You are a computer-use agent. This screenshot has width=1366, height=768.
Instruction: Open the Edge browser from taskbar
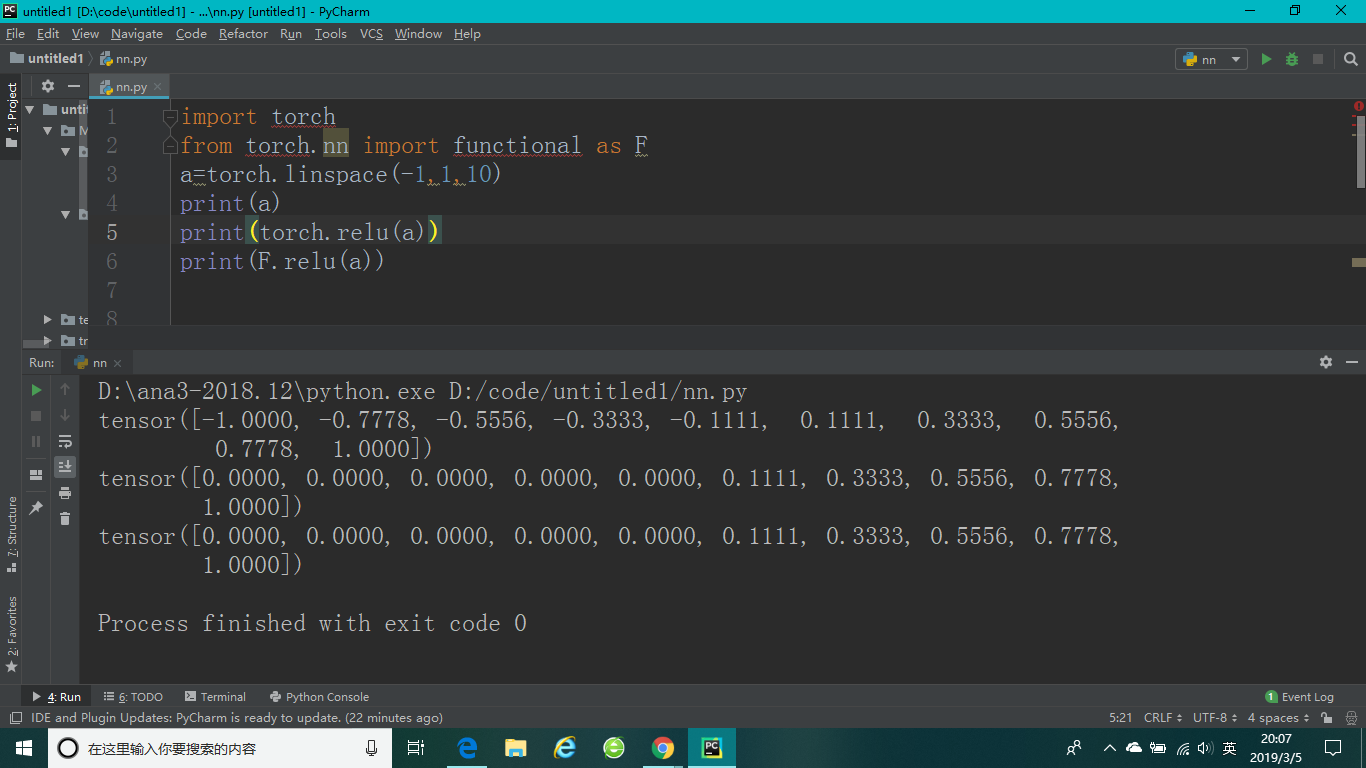tap(467, 748)
